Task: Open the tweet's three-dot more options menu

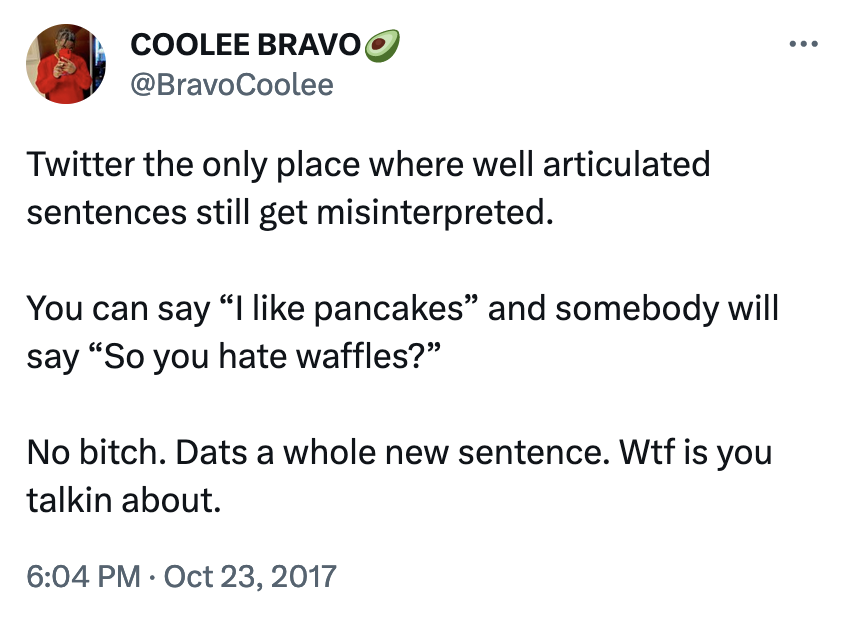Action: pyautogui.click(x=804, y=45)
